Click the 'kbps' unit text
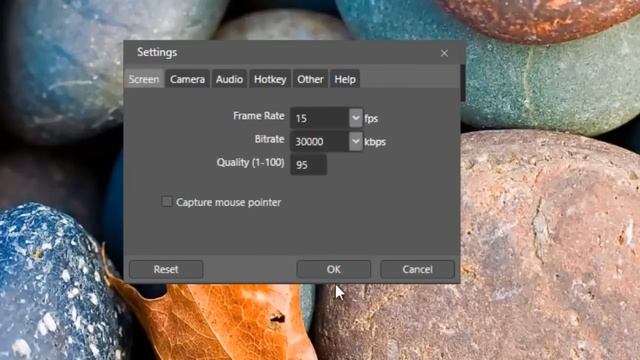Screen dimensions: 640x360 (x=375, y=142)
